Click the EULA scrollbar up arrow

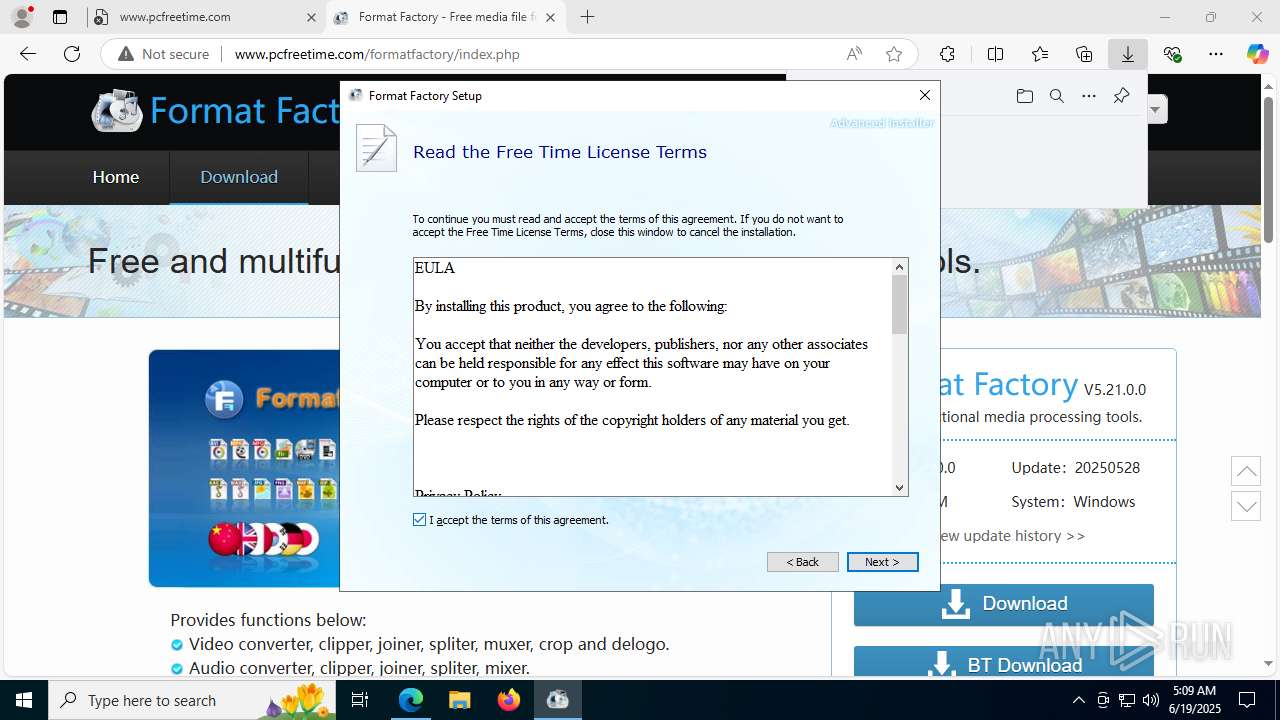[899, 266]
